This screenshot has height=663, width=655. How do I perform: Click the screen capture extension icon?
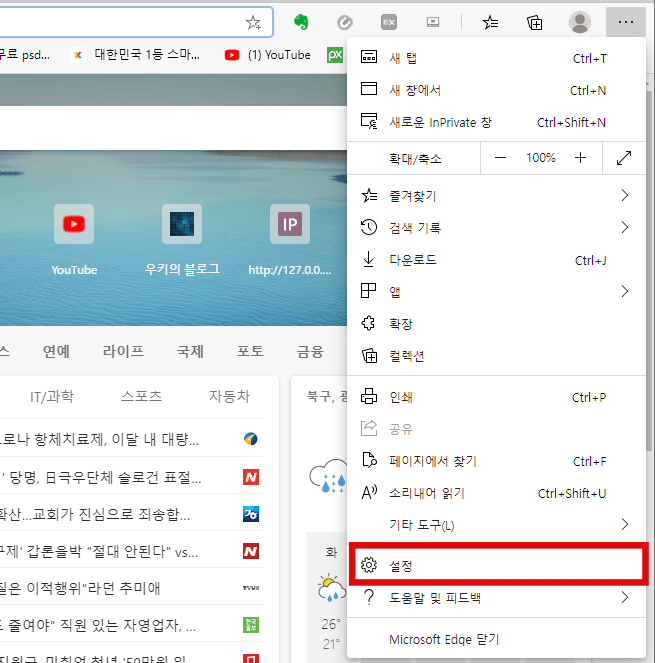433,22
